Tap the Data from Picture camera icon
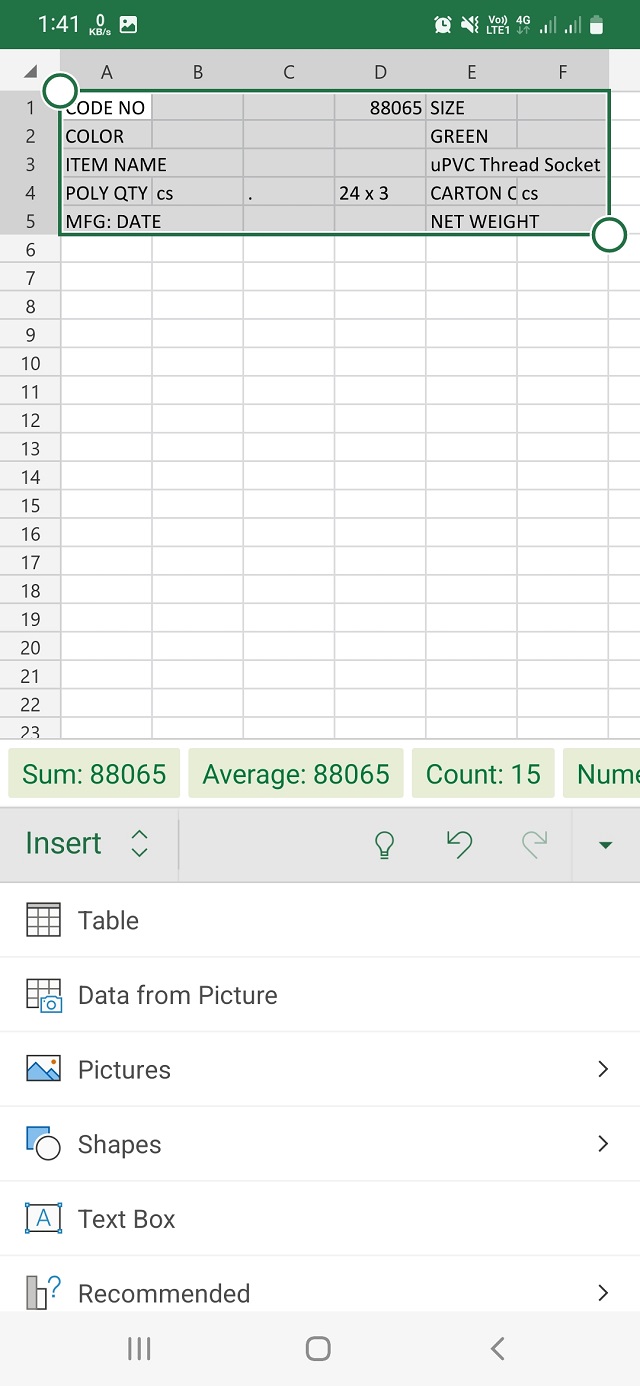 pyautogui.click(x=43, y=995)
